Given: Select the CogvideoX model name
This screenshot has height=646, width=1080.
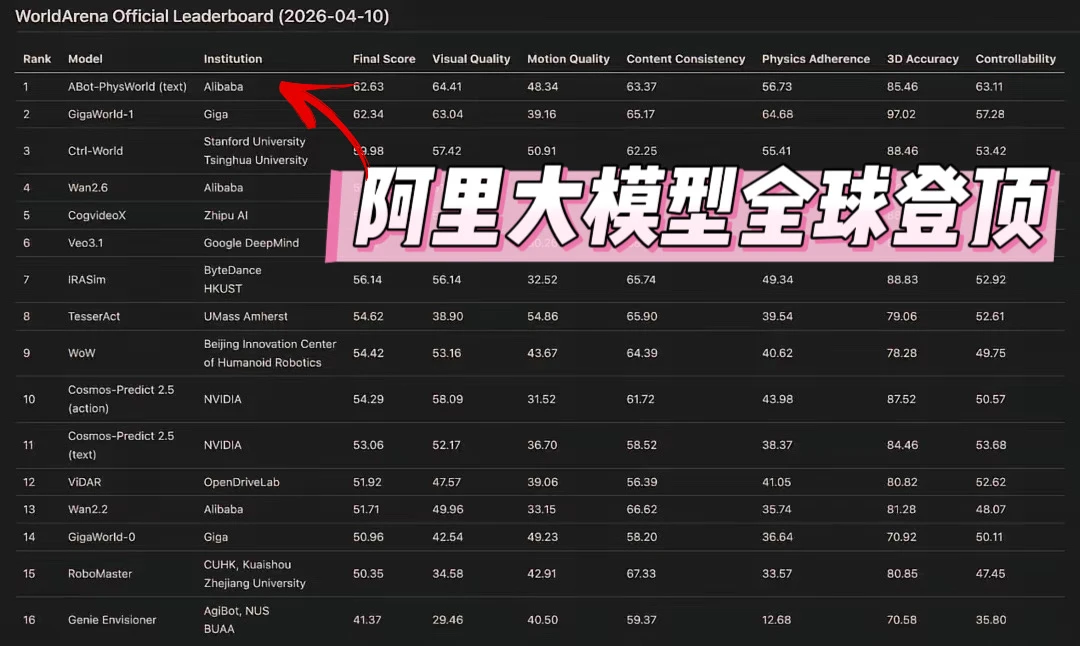Looking at the screenshot, I should [x=97, y=216].
